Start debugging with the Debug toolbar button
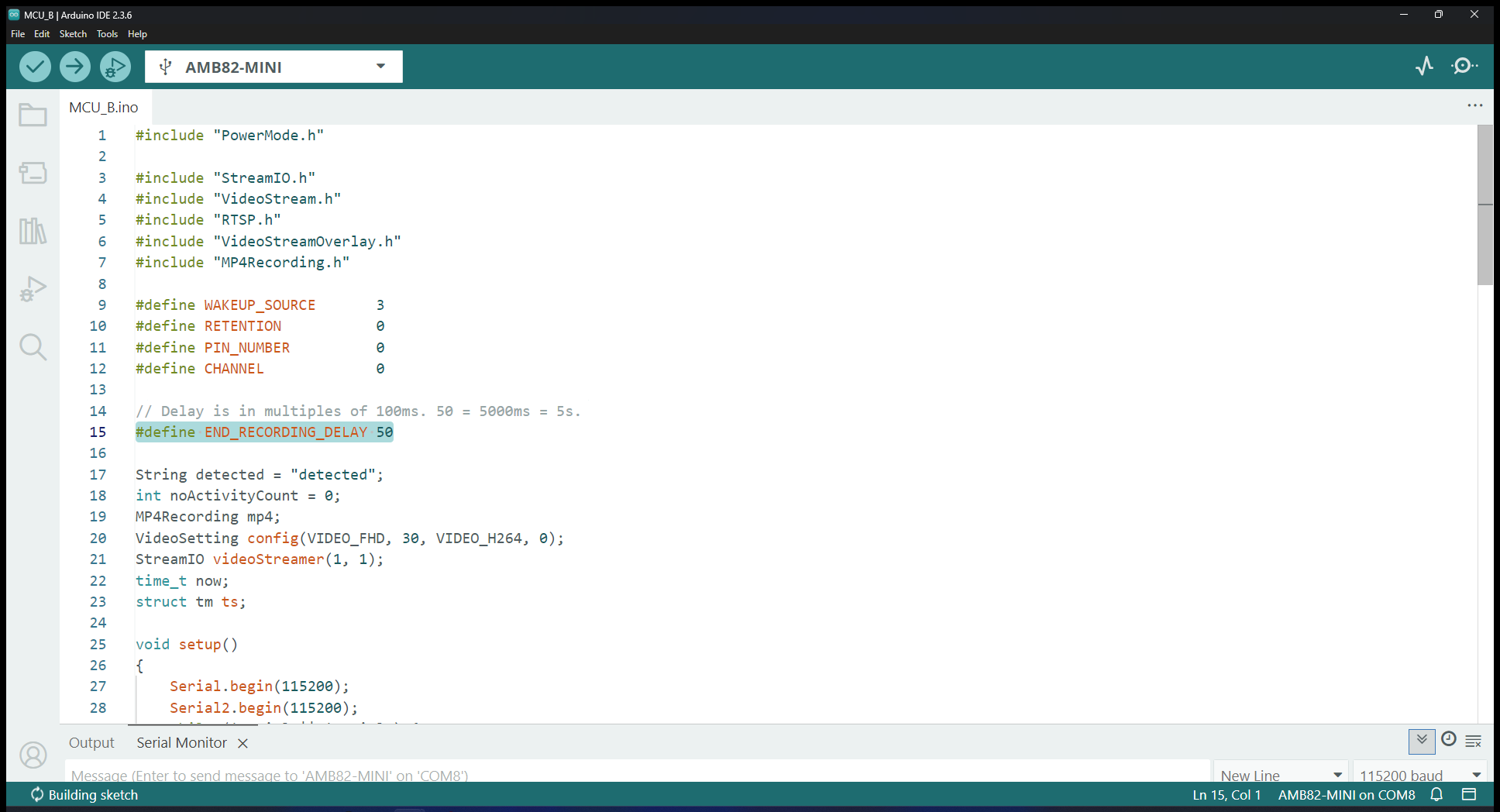This screenshot has width=1500, height=812. click(115, 67)
